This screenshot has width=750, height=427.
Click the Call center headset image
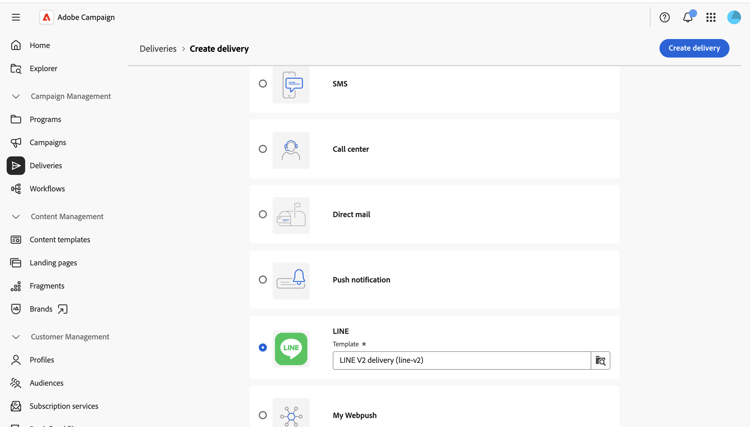coord(291,150)
